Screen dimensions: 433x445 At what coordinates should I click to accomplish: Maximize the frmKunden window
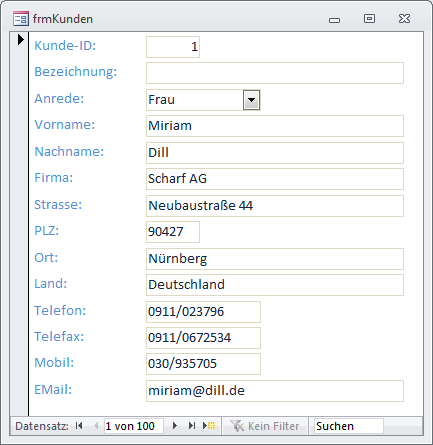point(369,19)
